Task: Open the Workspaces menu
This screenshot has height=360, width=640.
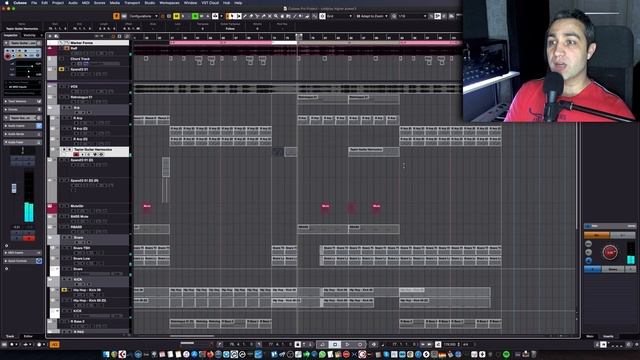Action: (169, 2)
